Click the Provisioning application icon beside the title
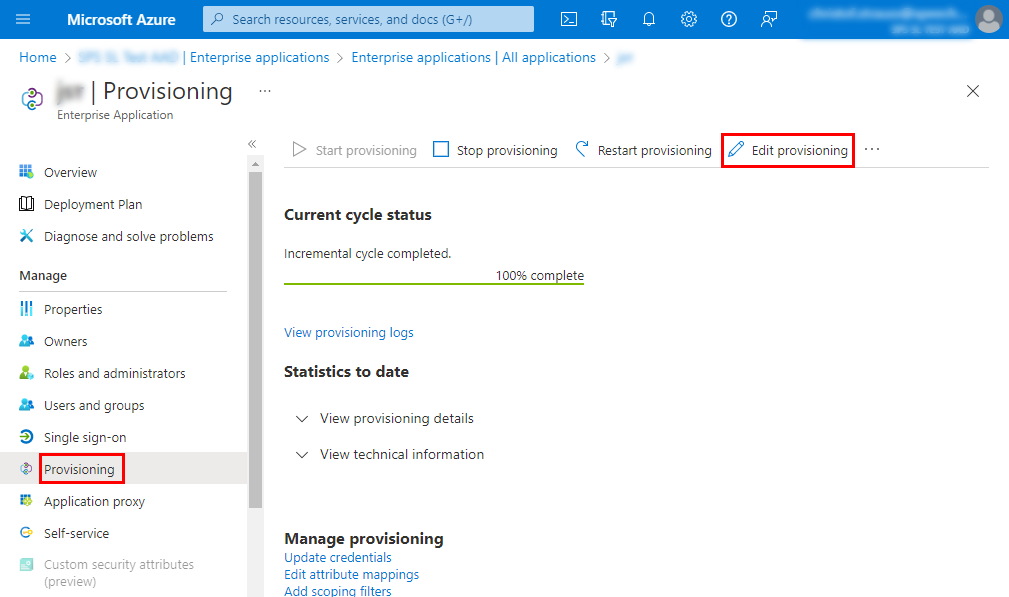The width and height of the screenshot is (1009, 597). (x=32, y=99)
